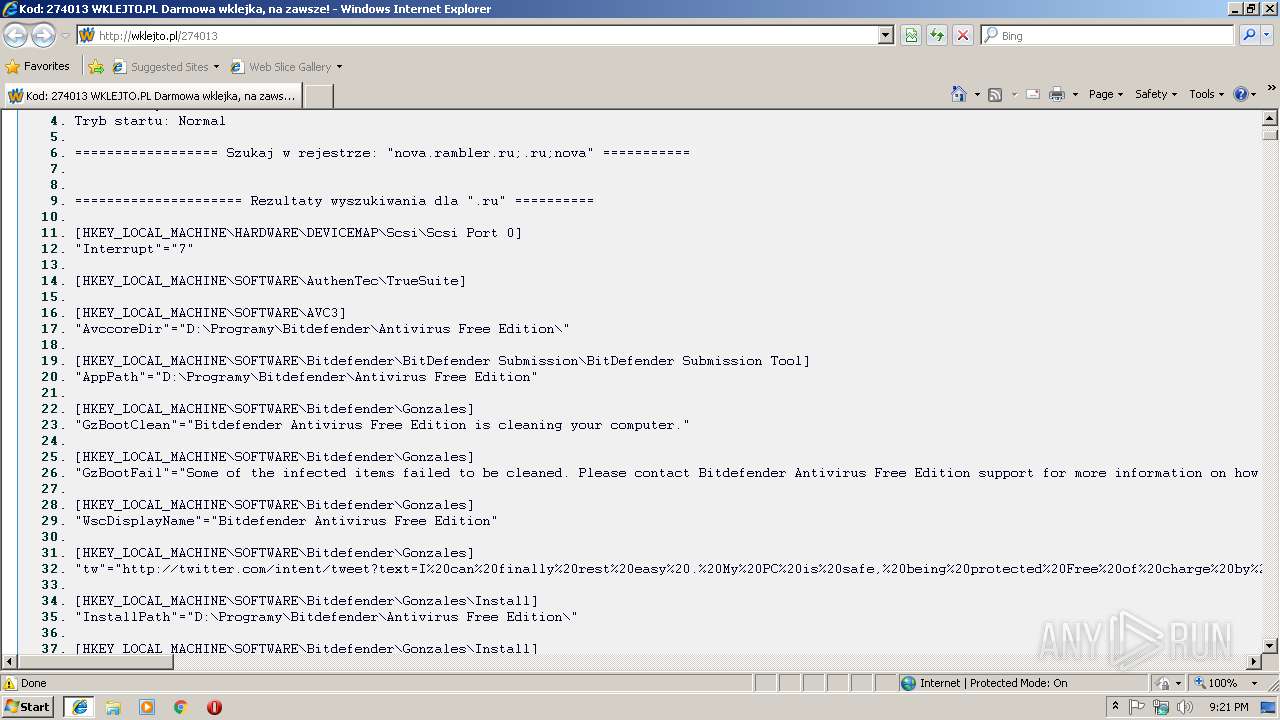Show more command bar items chevron
1280x720 pixels.
[x=1271, y=89]
